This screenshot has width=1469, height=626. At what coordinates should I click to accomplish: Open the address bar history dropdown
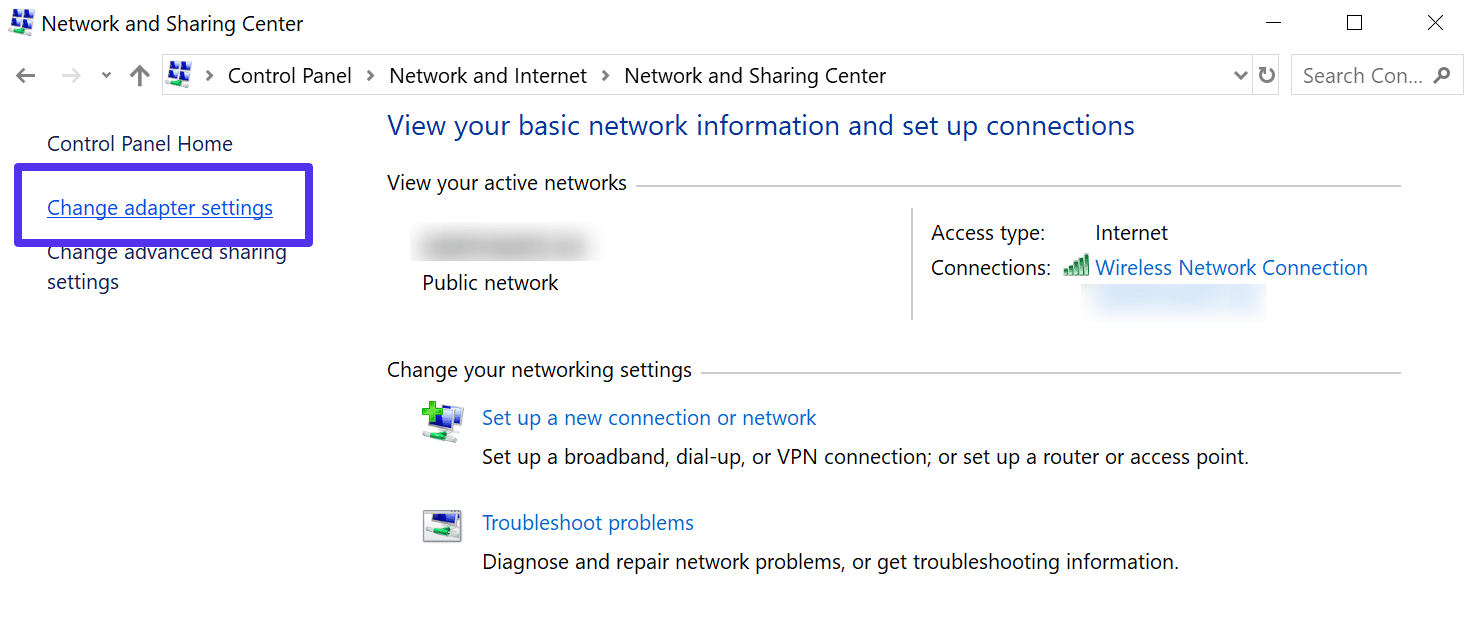click(x=1239, y=75)
